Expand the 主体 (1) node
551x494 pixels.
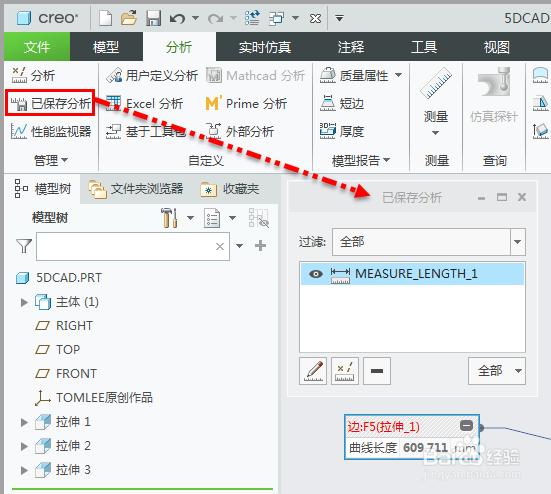[x=24, y=302]
